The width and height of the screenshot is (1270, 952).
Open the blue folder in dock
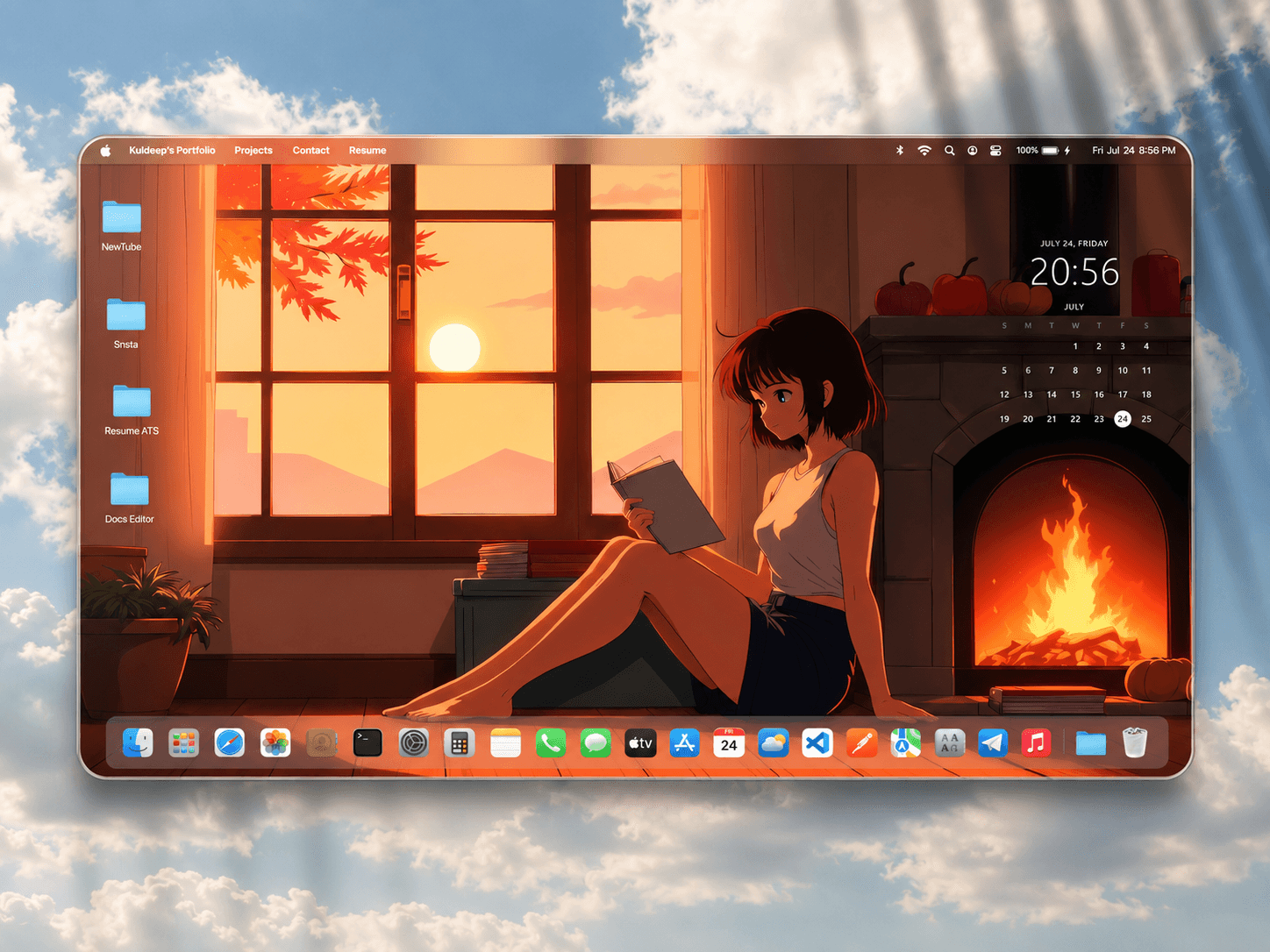(x=1091, y=743)
